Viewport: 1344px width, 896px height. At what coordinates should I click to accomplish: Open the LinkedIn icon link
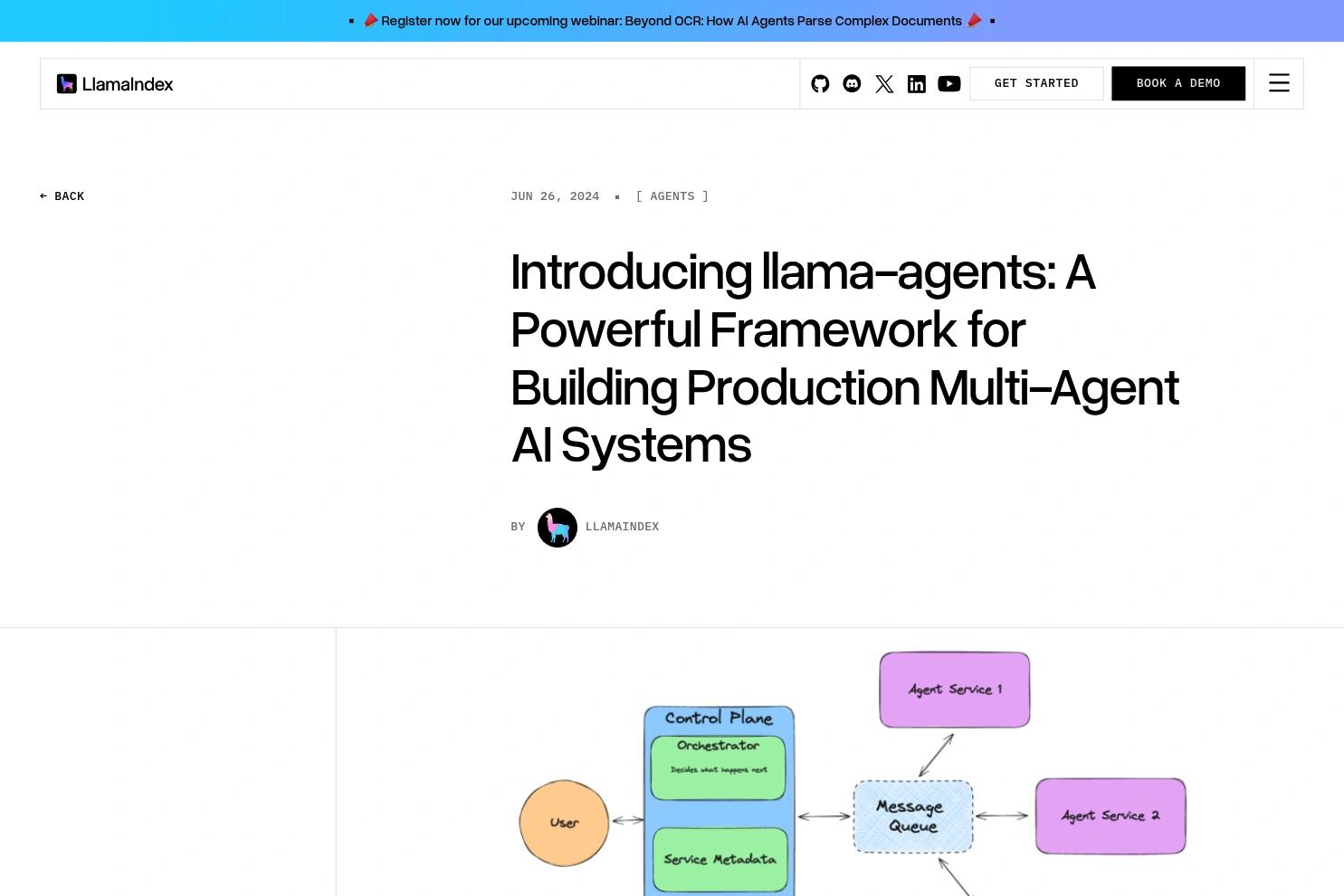coord(917,83)
